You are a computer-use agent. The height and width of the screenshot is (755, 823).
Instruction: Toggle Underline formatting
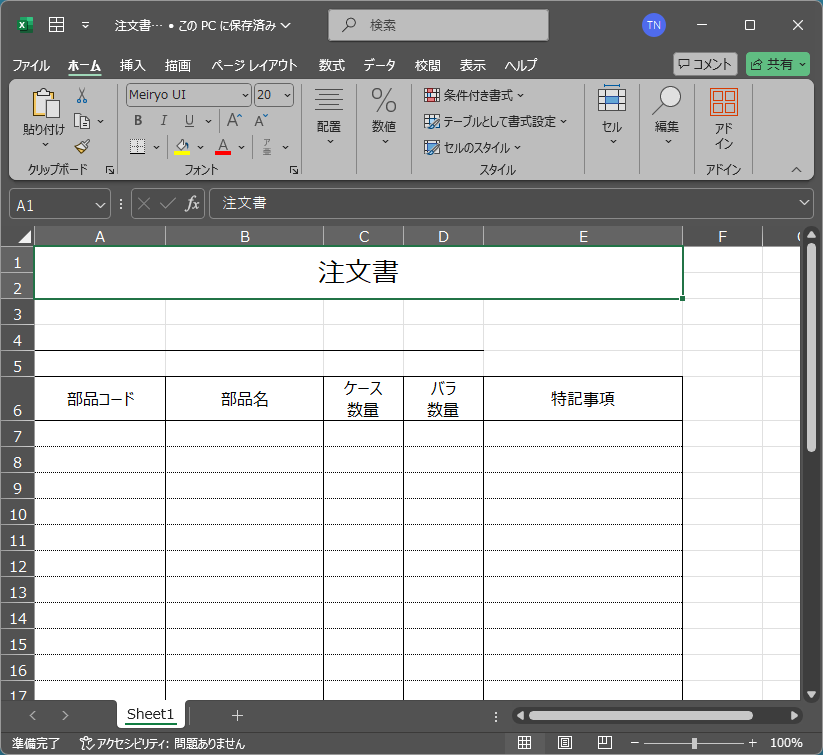[189, 121]
